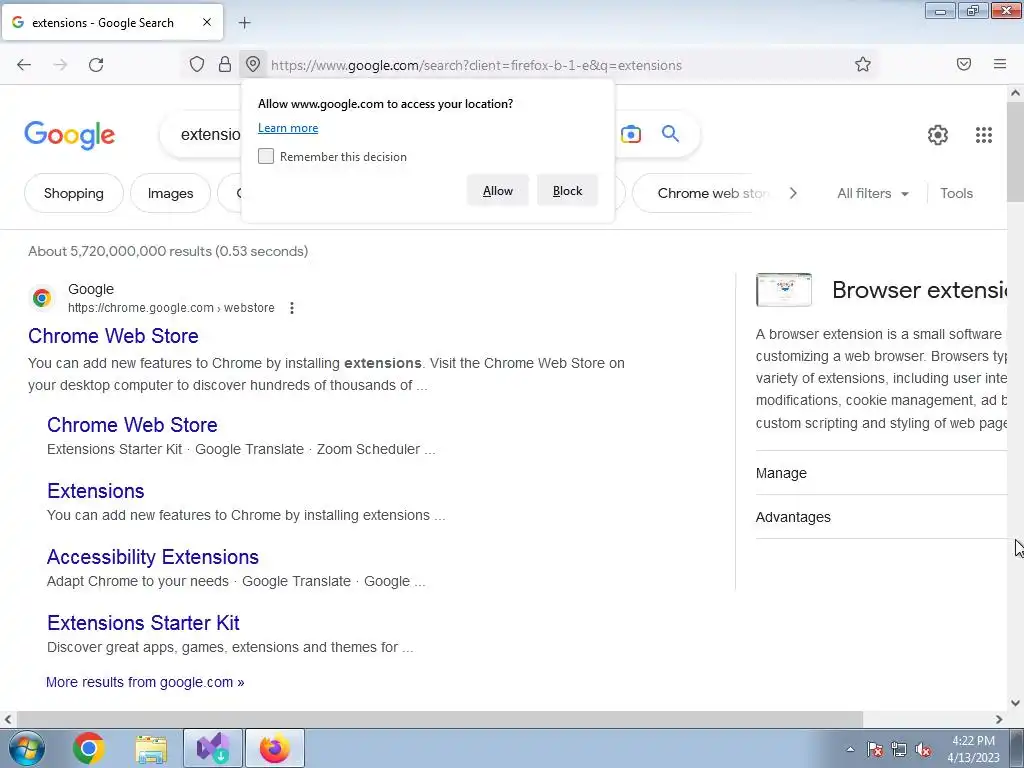Image resolution: width=1024 pixels, height=768 pixels.
Task: Open Google quick settings gear
Action: 938,135
